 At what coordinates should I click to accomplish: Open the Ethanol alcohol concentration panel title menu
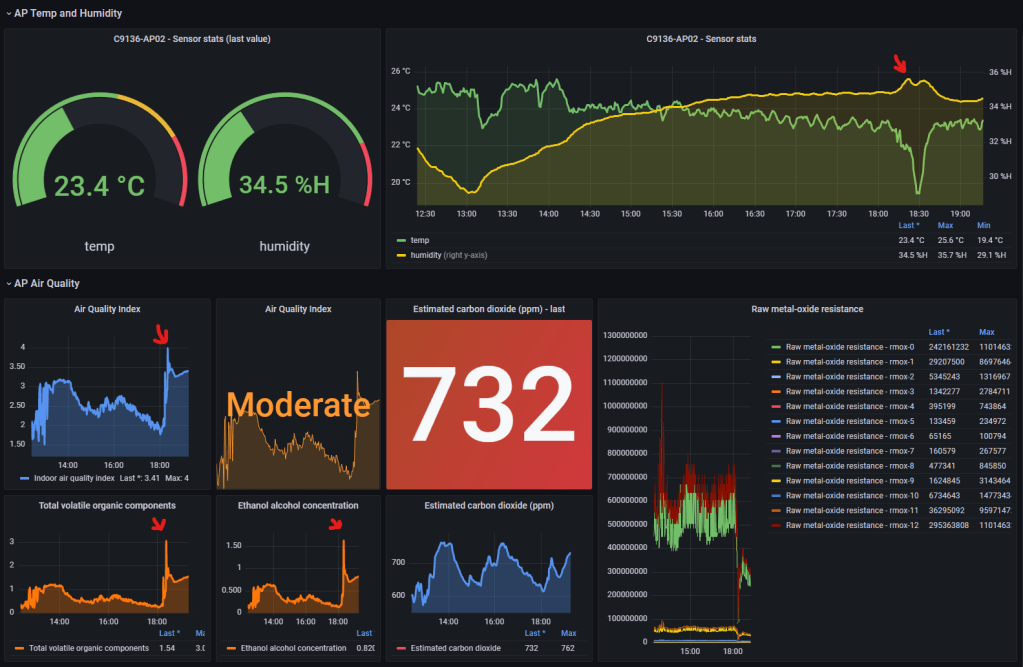297,505
